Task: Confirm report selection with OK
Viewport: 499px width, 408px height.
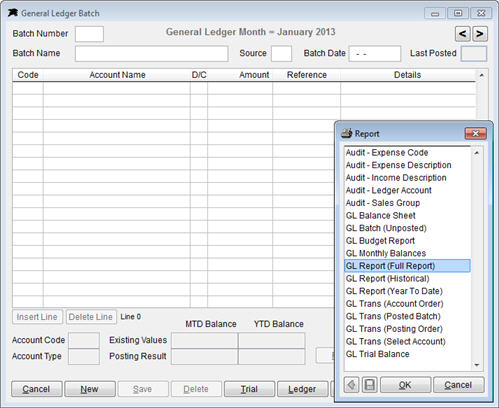Action: coord(405,385)
